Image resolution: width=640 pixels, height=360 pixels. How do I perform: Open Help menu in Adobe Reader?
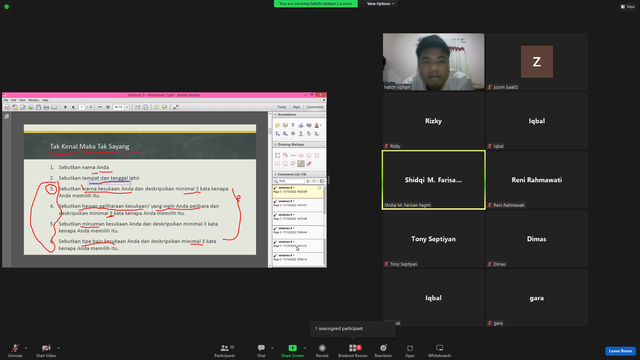click(45, 100)
